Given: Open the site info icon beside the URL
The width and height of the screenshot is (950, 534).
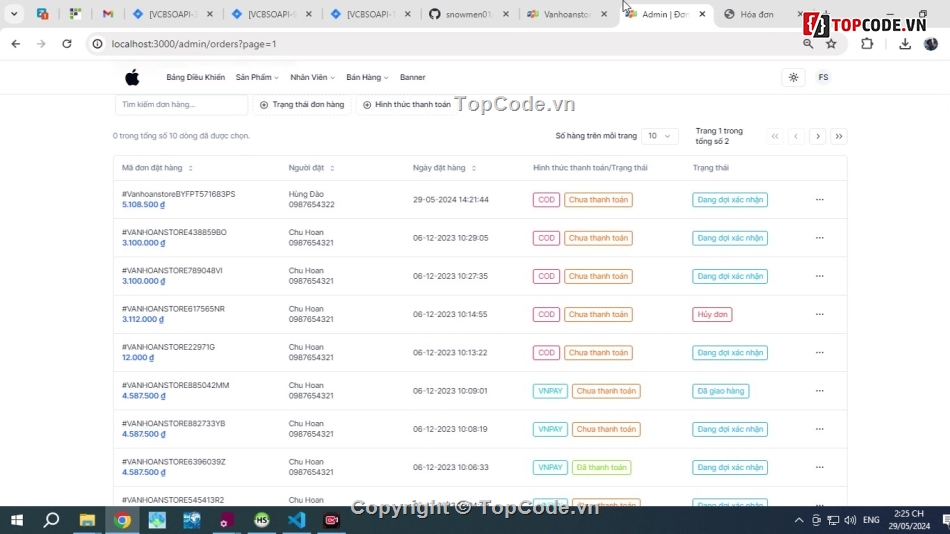Looking at the screenshot, I should [97, 44].
